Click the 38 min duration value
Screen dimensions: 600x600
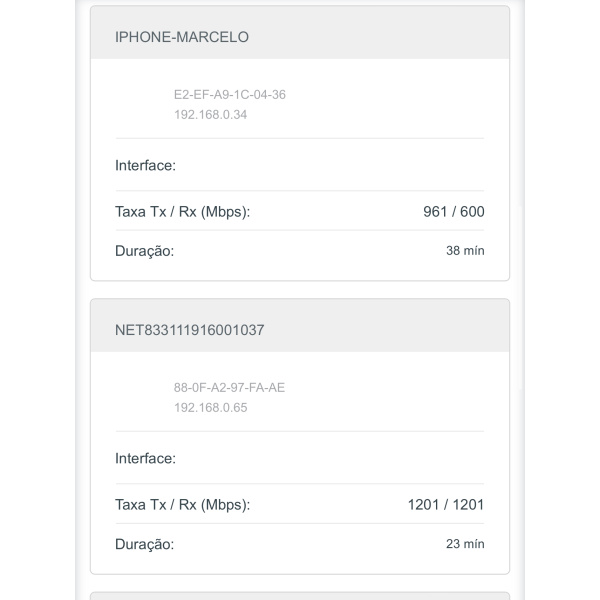tap(465, 251)
